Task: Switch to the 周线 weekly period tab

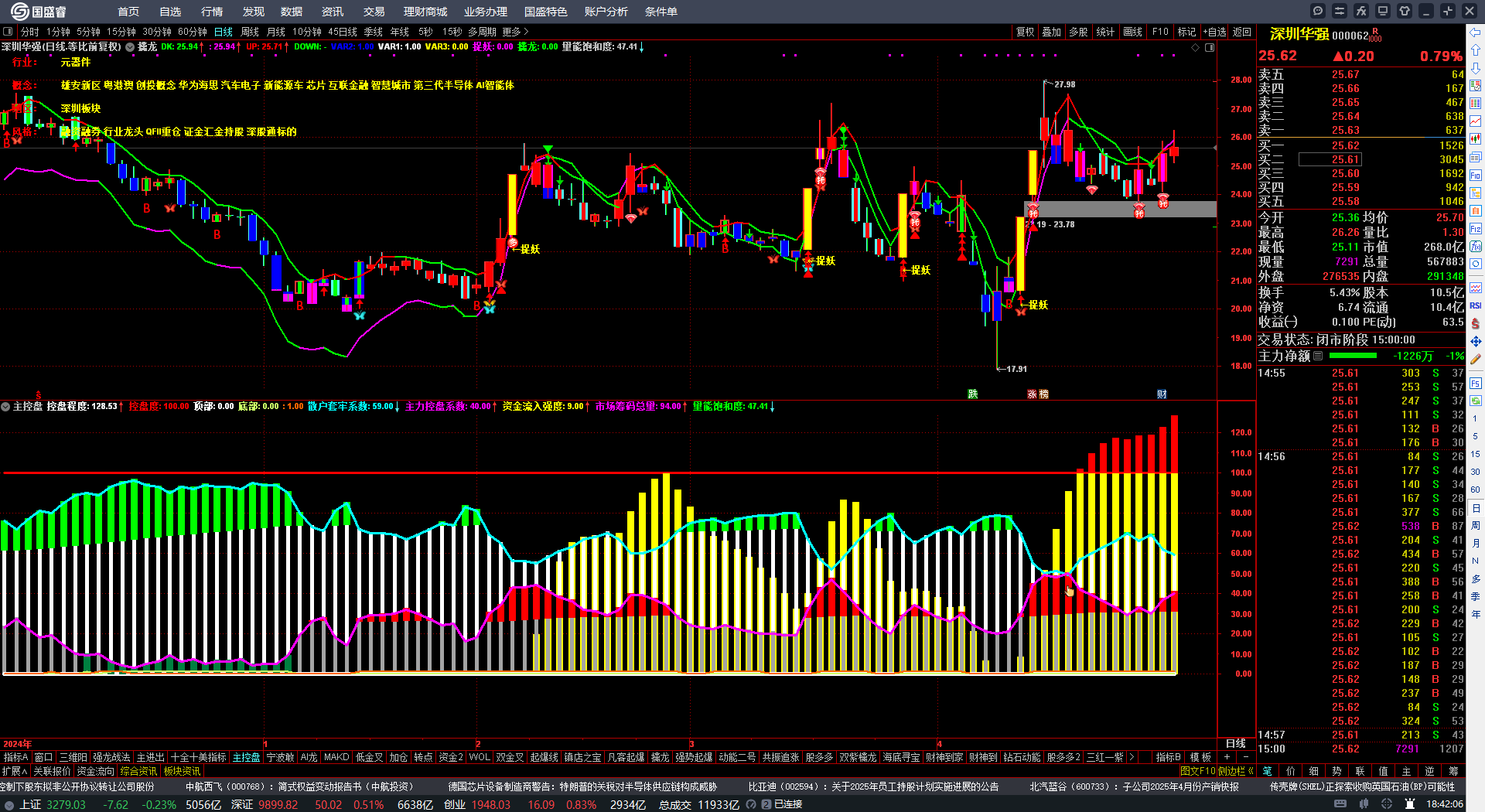Action: [250, 32]
